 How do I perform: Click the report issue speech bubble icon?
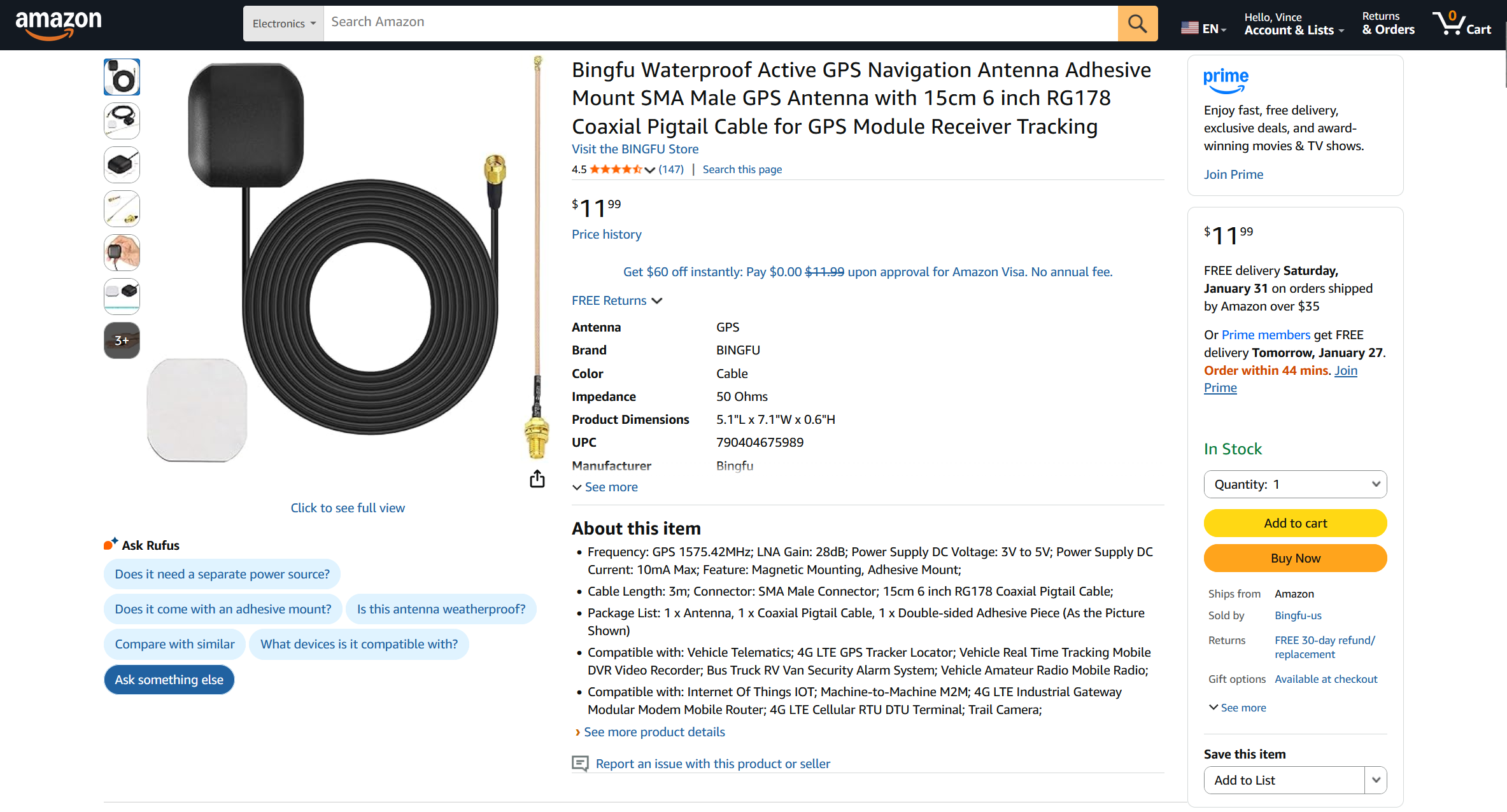coord(580,764)
